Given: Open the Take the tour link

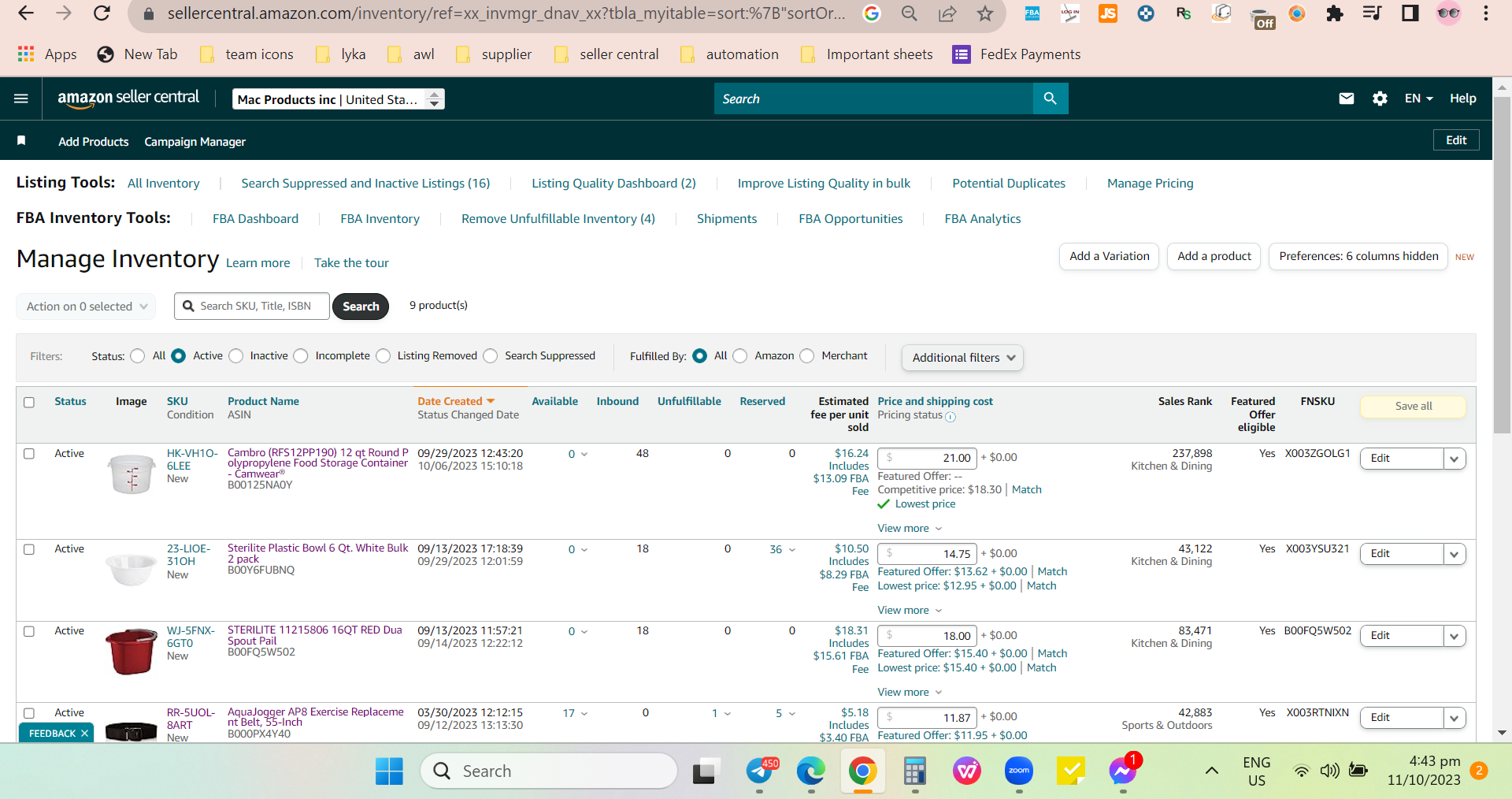Looking at the screenshot, I should click(351, 263).
